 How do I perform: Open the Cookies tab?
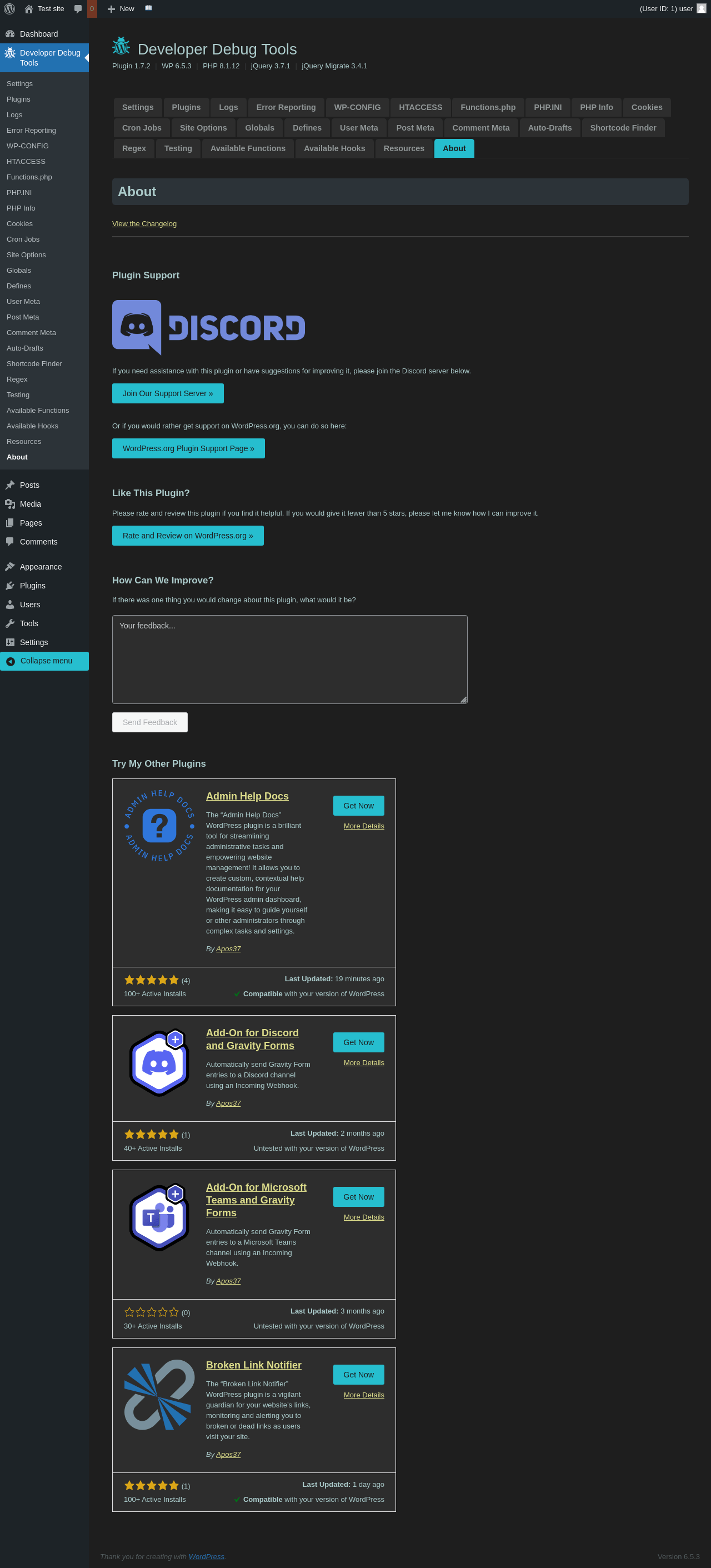pos(647,107)
